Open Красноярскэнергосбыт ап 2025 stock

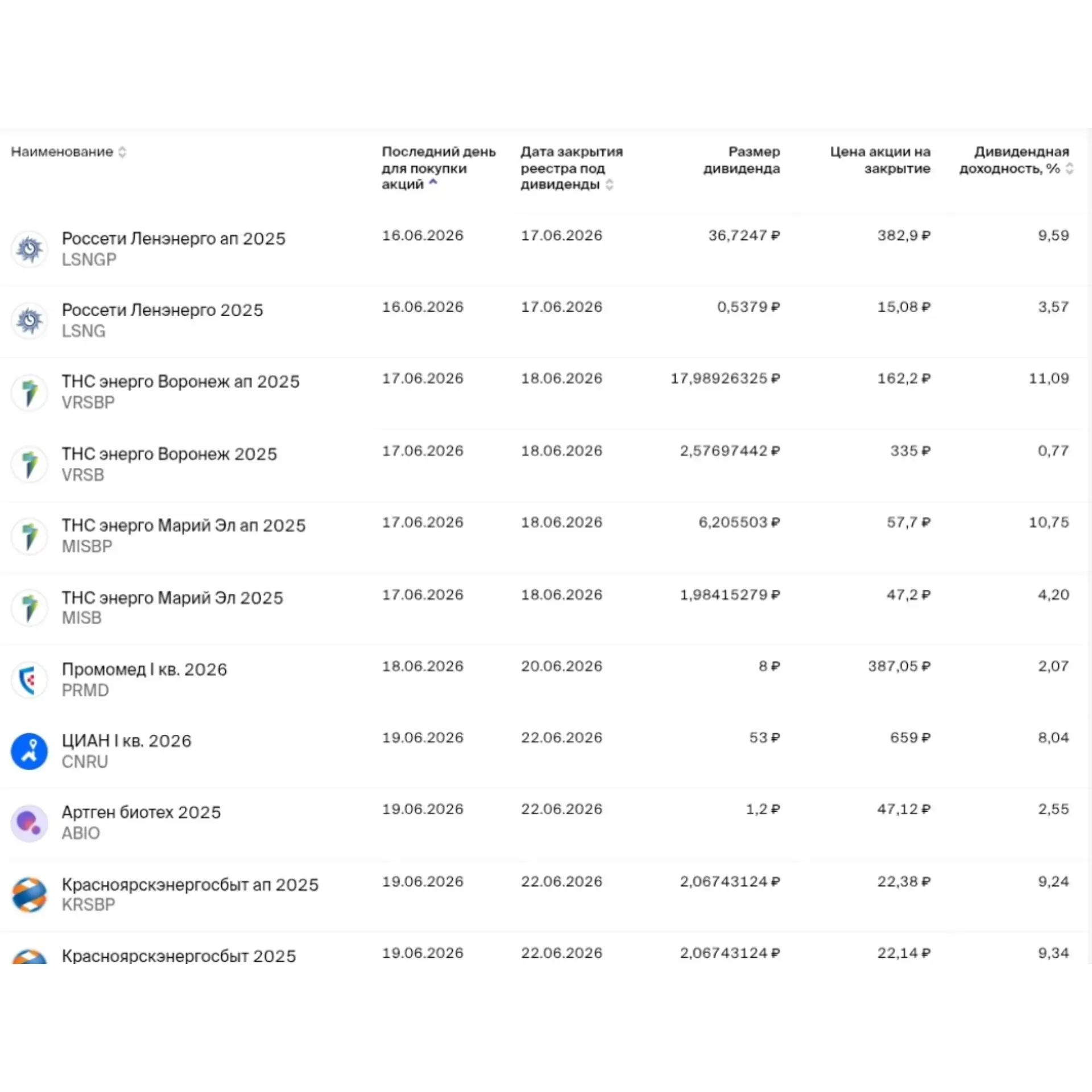coord(190,884)
